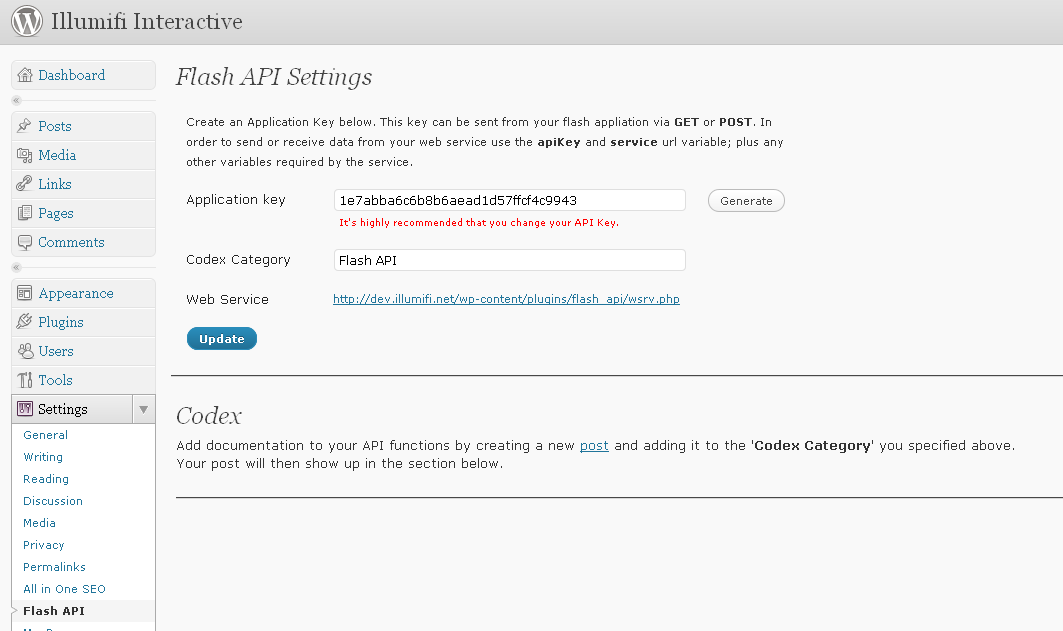Image resolution: width=1063 pixels, height=631 pixels.
Task: Open Media under Settings submenu
Action: [39, 523]
